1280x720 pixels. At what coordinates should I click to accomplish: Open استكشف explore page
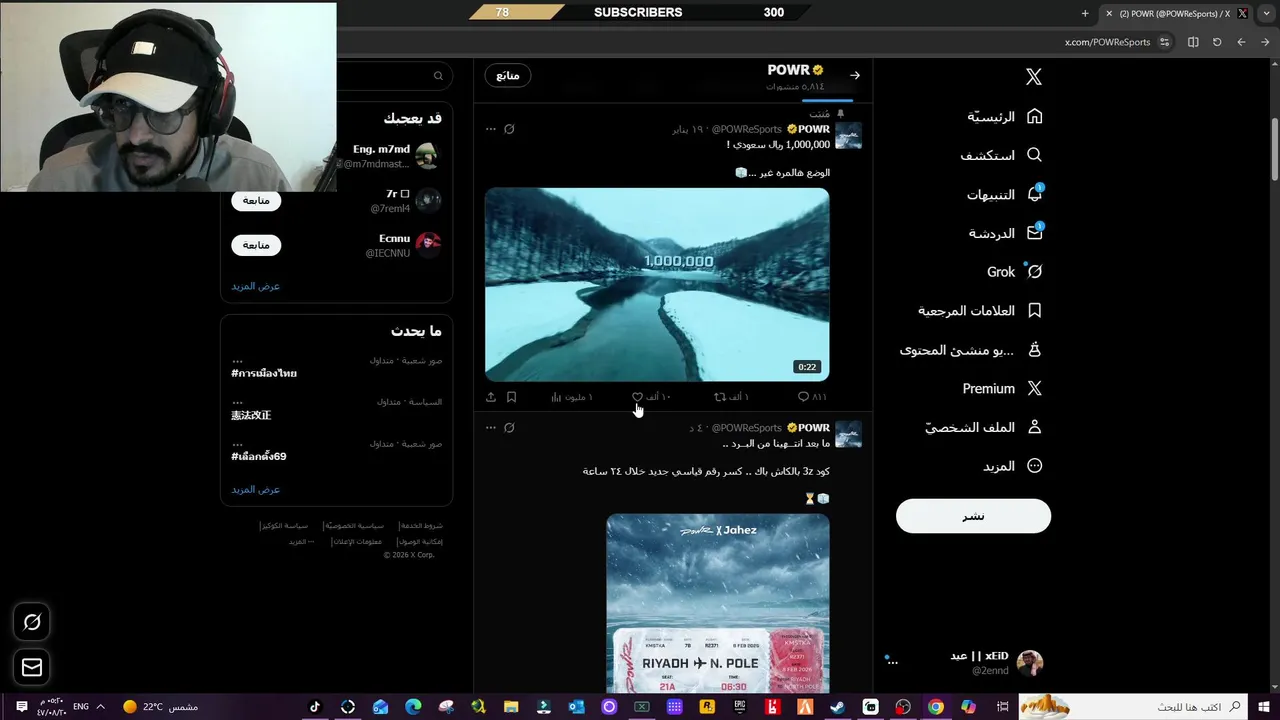point(1002,155)
